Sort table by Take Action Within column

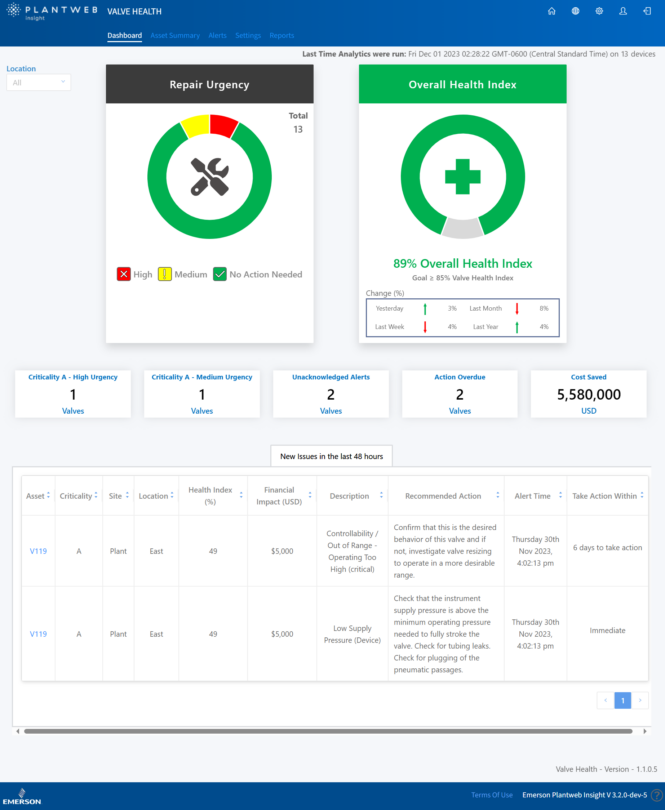tap(642, 495)
